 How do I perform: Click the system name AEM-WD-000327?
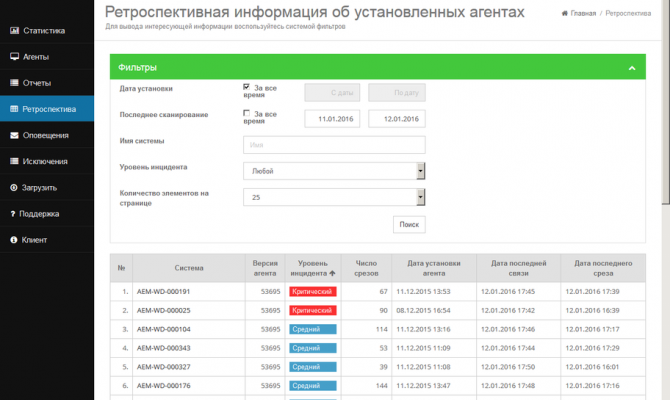coord(163,367)
